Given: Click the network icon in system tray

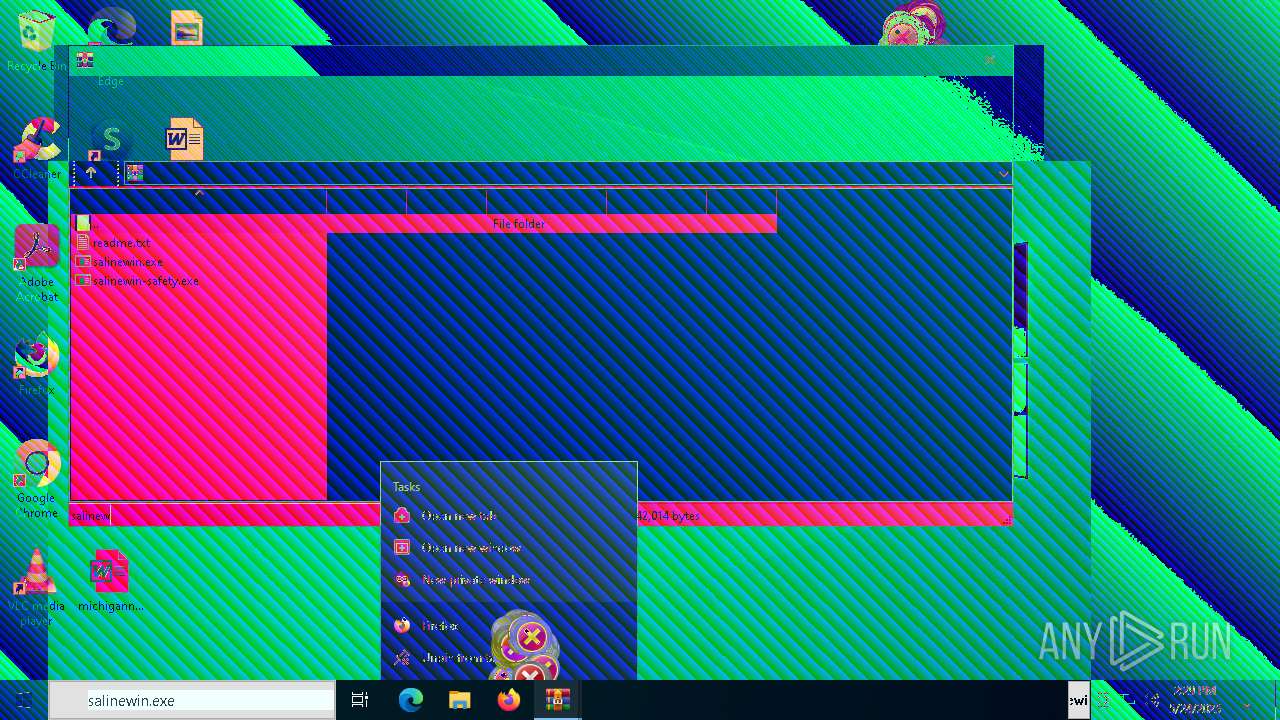Looking at the screenshot, I should (1127, 701).
